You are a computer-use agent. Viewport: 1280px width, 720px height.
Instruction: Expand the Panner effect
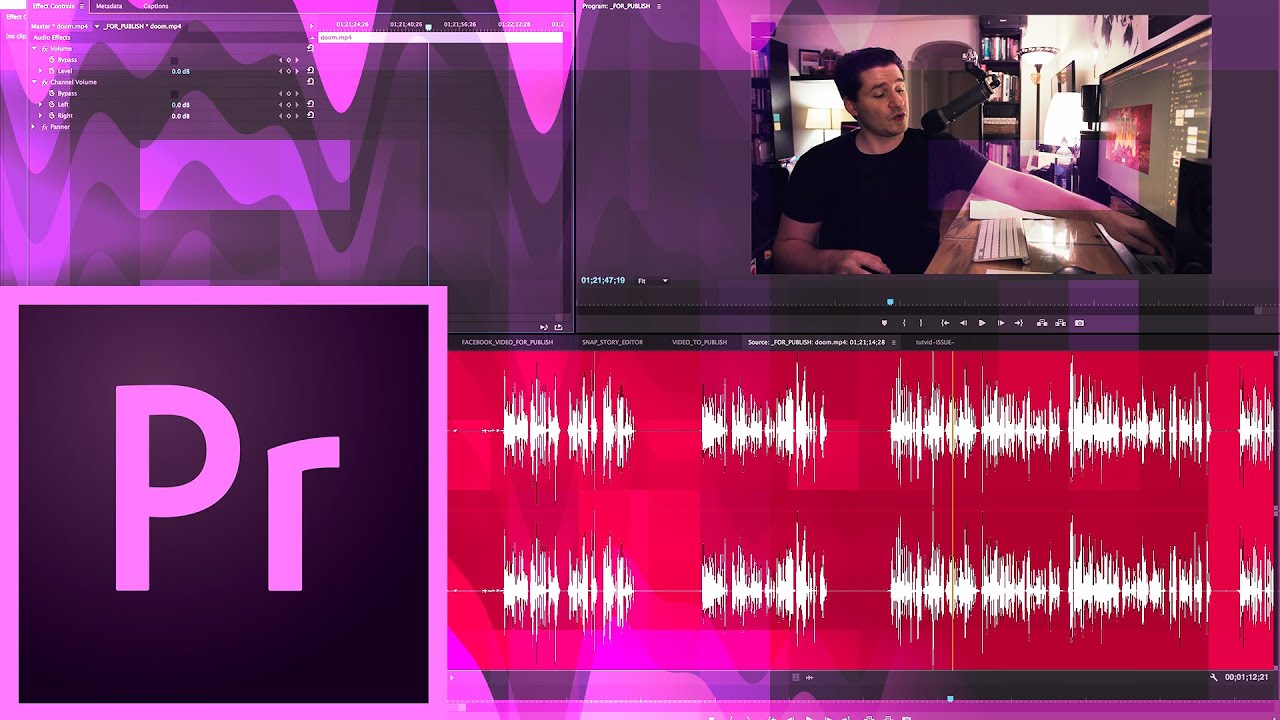33,127
